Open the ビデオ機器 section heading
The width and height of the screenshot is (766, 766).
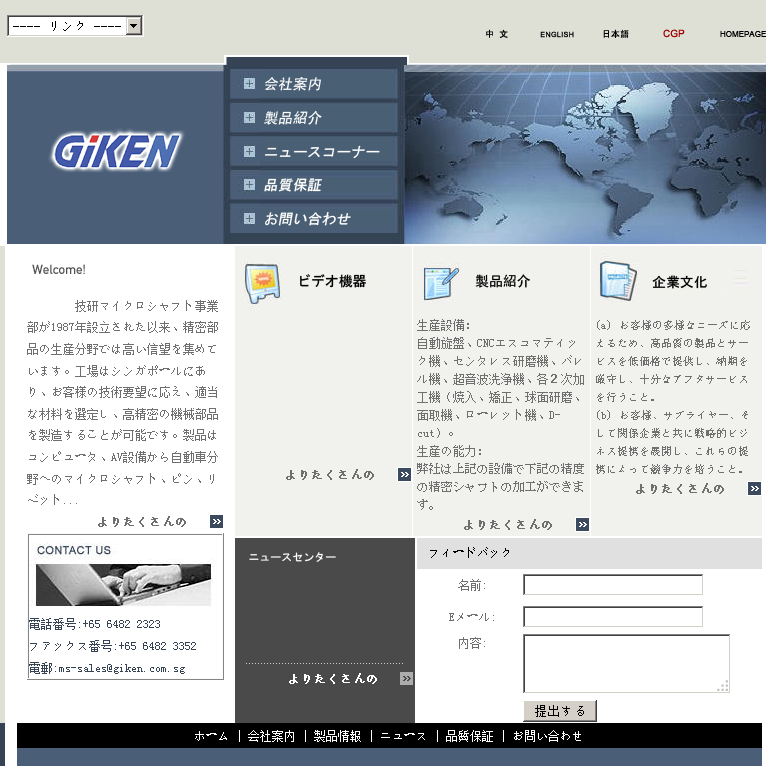click(x=332, y=281)
